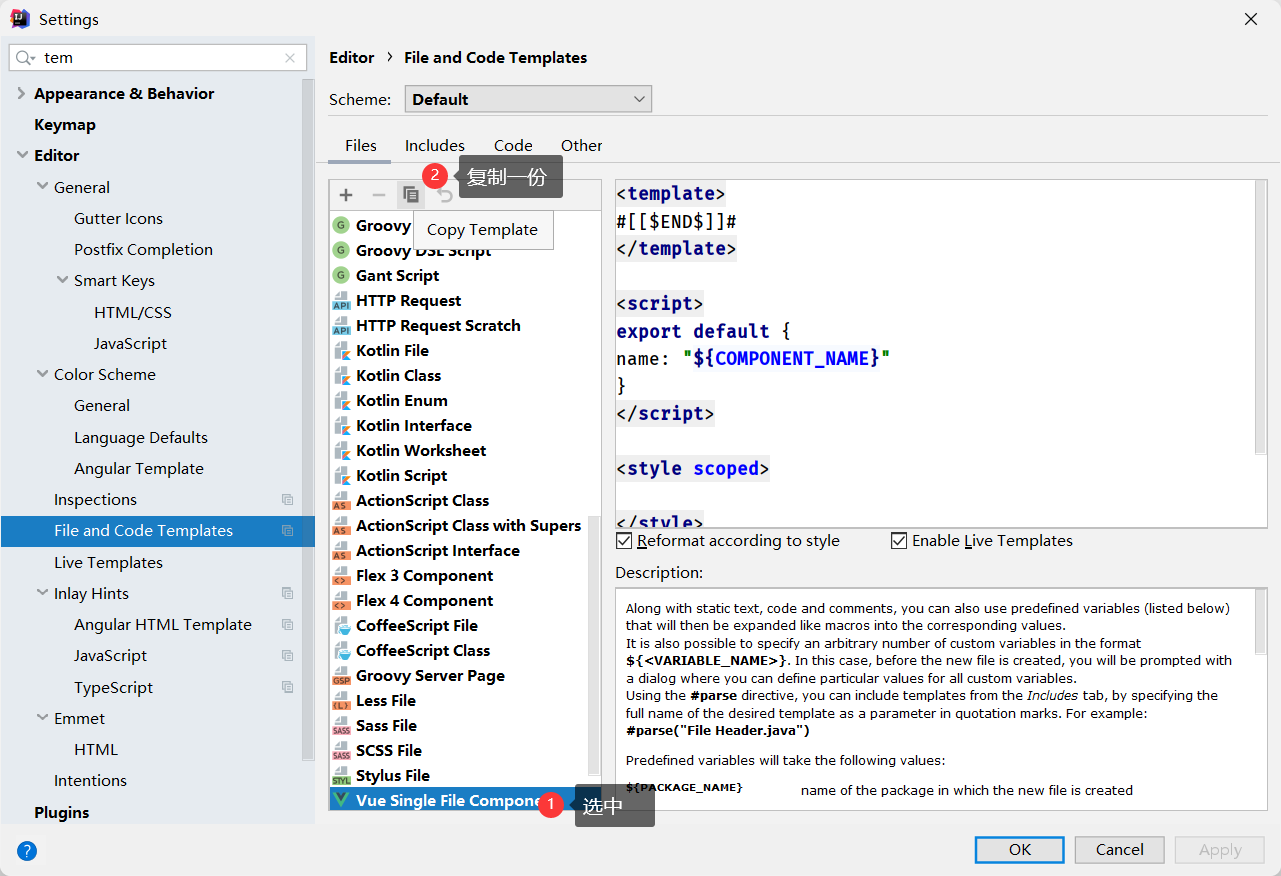Collapse the Editor tree node
Screen dimensions: 1281x876
coord(21,155)
